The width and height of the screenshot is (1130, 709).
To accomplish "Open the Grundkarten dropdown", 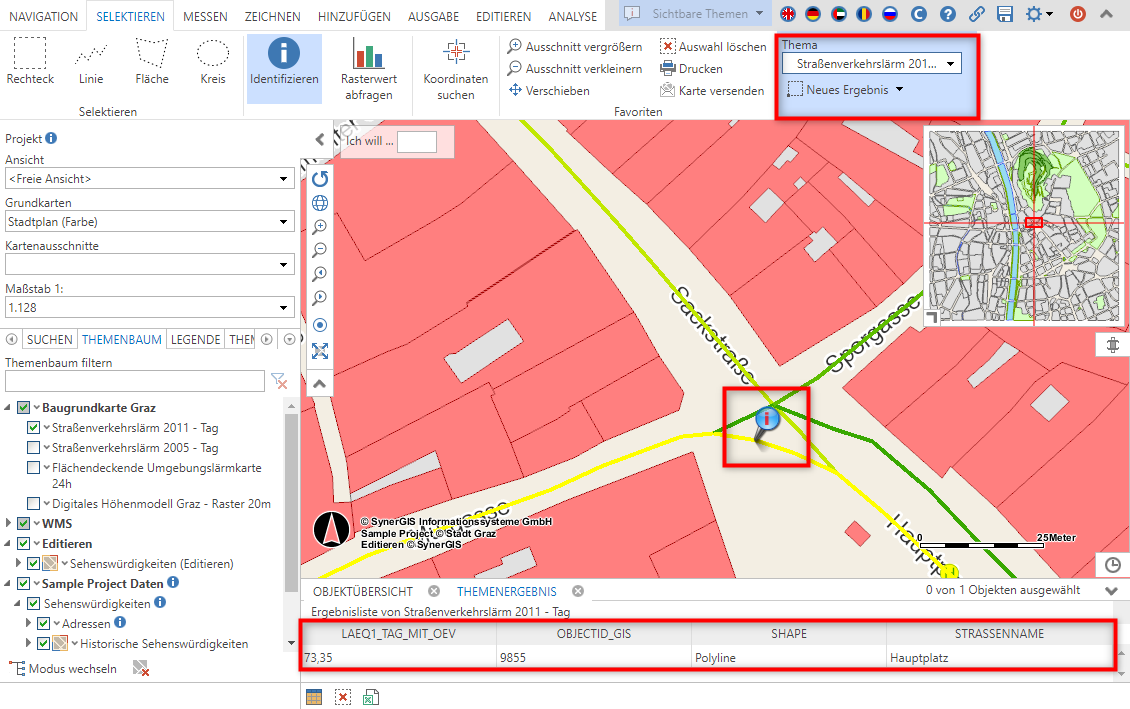I will pyautogui.click(x=149, y=222).
